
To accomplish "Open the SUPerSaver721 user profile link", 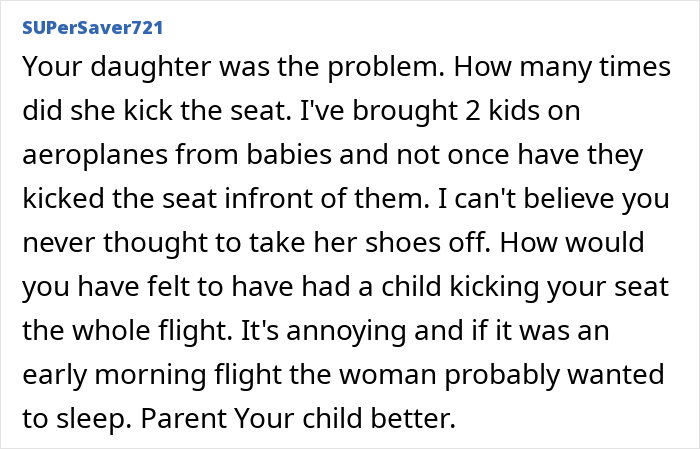I will (x=92, y=28).
